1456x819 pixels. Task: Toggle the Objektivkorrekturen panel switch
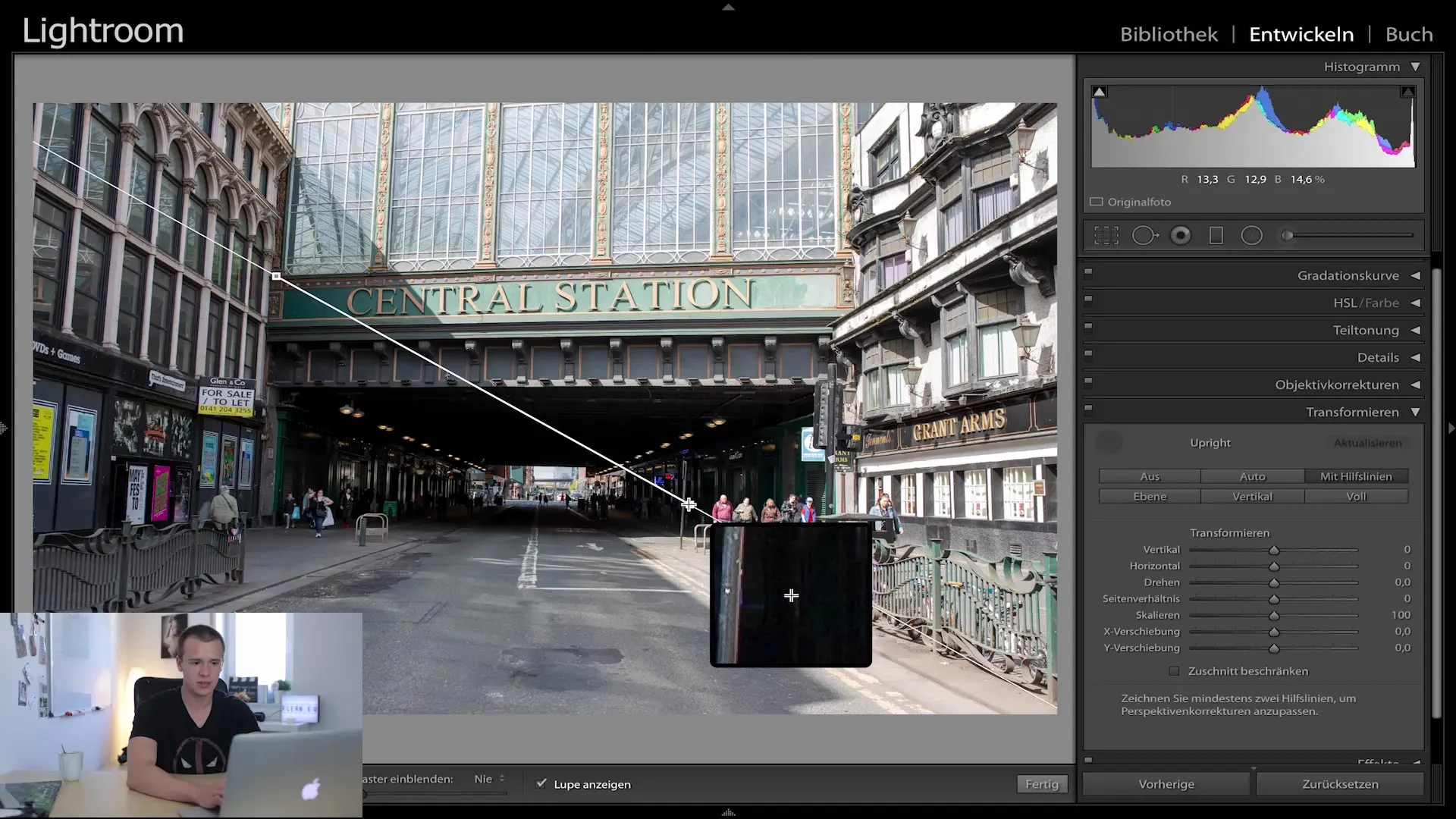1088,381
